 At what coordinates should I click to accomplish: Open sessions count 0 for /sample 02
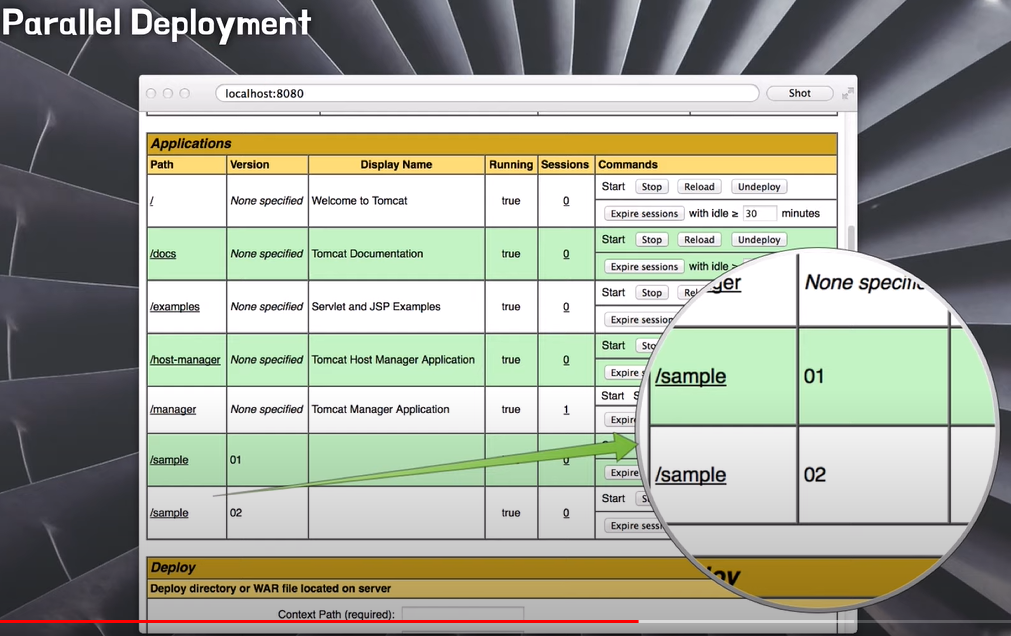[x=566, y=513]
